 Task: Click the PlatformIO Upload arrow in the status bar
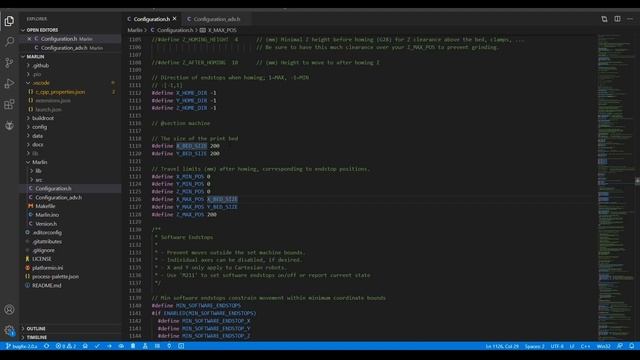[x=109, y=346]
